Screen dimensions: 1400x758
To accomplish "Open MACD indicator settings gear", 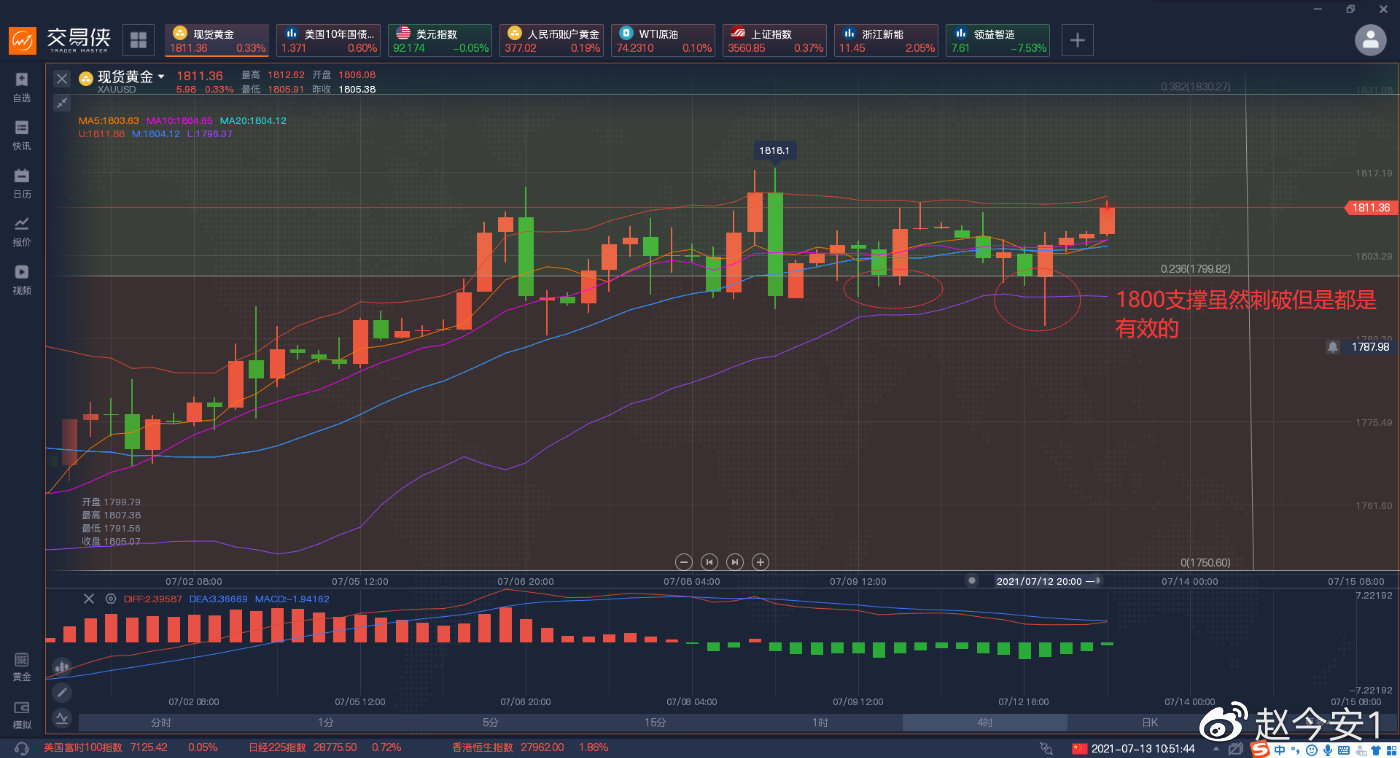I will click(110, 599).
